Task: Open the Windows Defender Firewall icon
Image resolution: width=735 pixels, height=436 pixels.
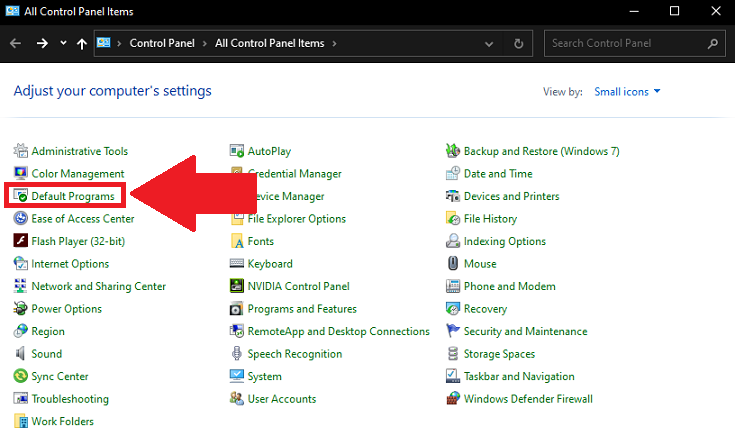Action: click(x=453, y=399)
